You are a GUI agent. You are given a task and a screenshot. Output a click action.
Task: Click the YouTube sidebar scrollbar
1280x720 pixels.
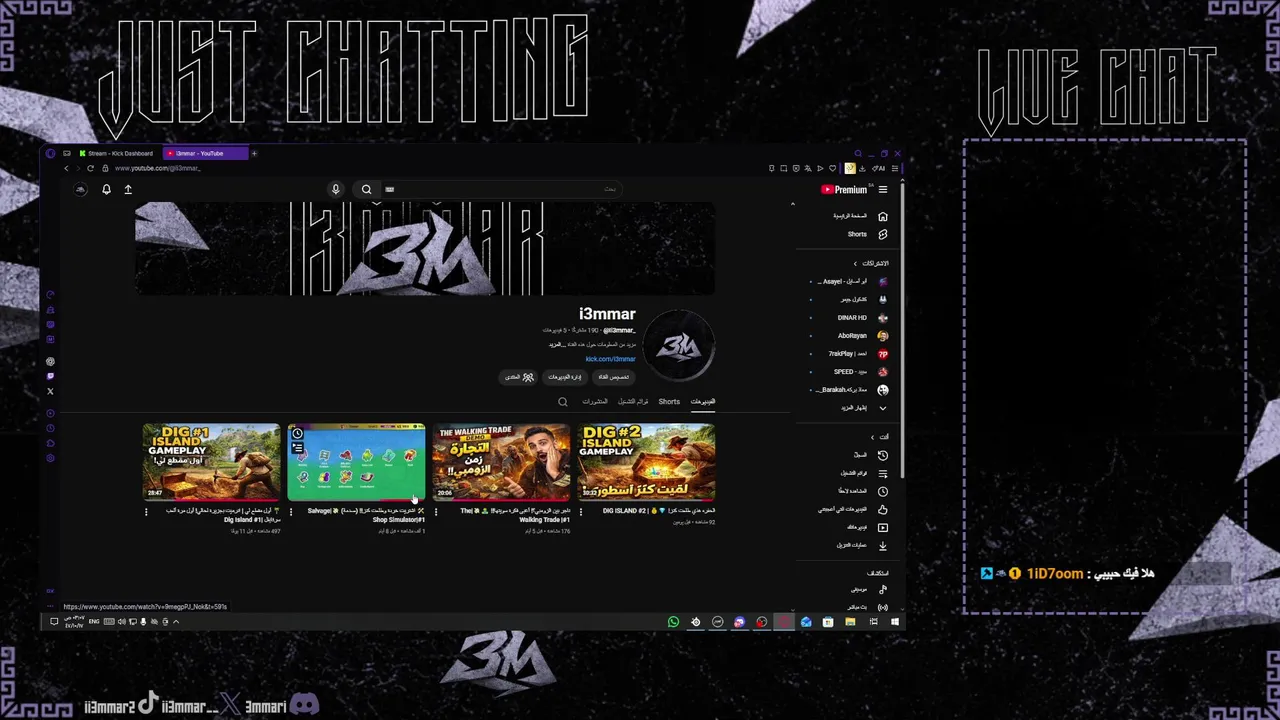[903, 330]
